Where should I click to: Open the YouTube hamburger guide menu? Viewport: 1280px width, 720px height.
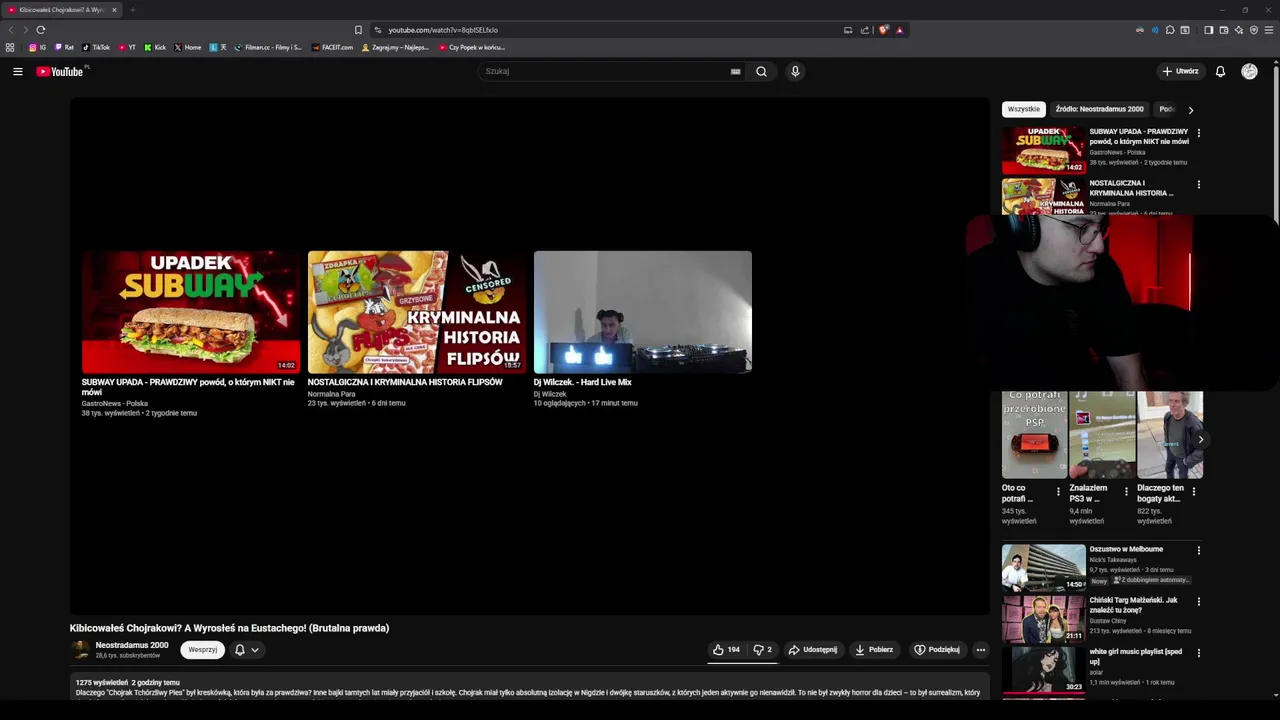coord(17,71)
